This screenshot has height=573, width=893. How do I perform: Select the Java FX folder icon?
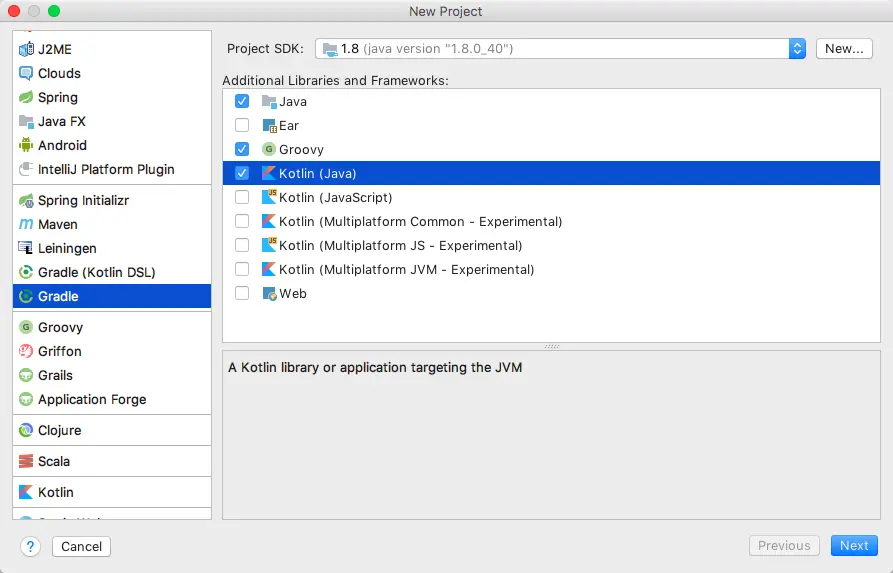tap(26, 121)
